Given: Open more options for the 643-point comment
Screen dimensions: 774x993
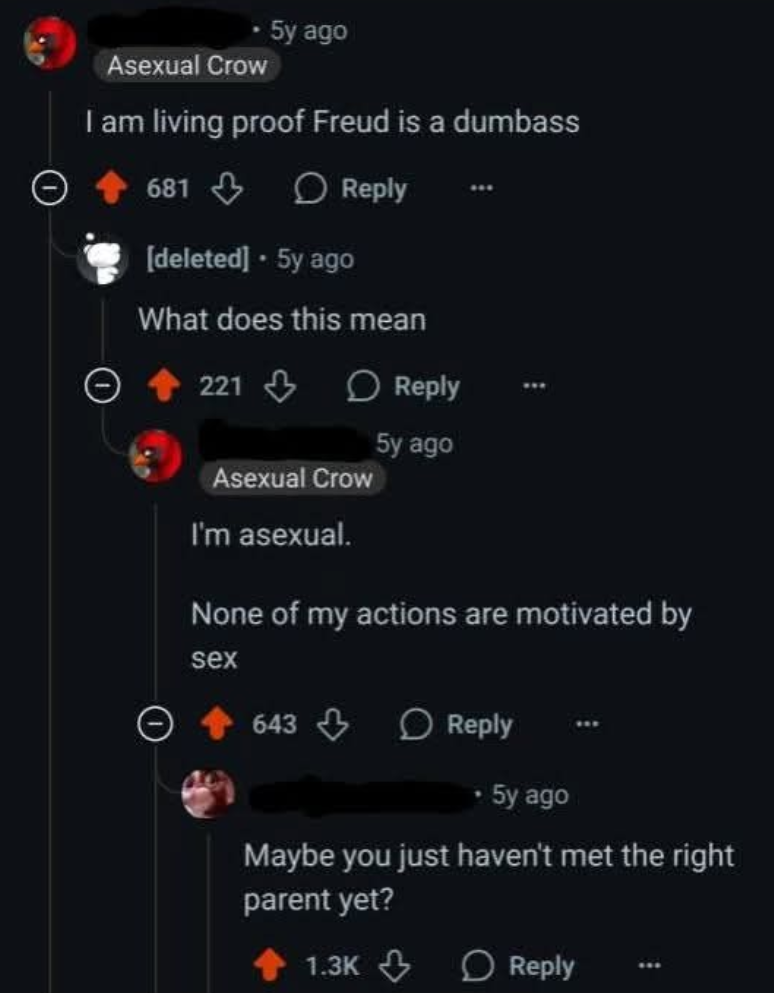Looking at the screenshot, I should (590, 724).
